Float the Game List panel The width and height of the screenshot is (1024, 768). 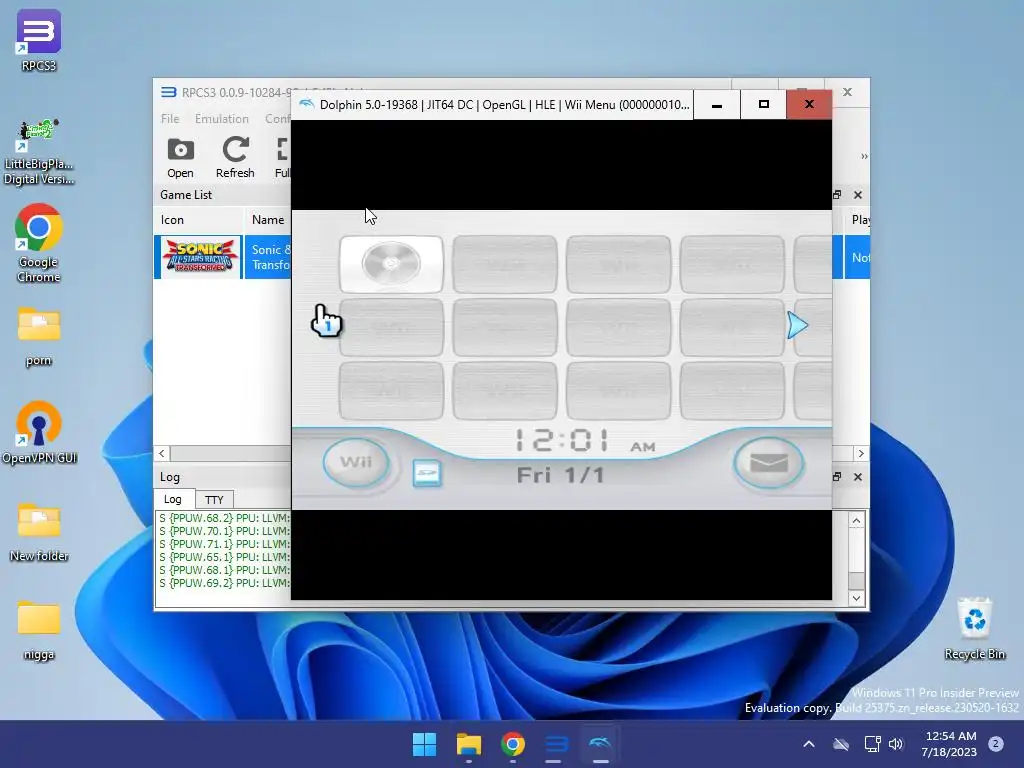point(837,195)
